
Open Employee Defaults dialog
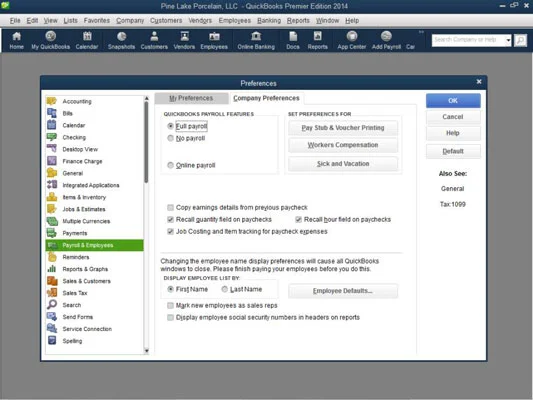click(x=343, y=291)
